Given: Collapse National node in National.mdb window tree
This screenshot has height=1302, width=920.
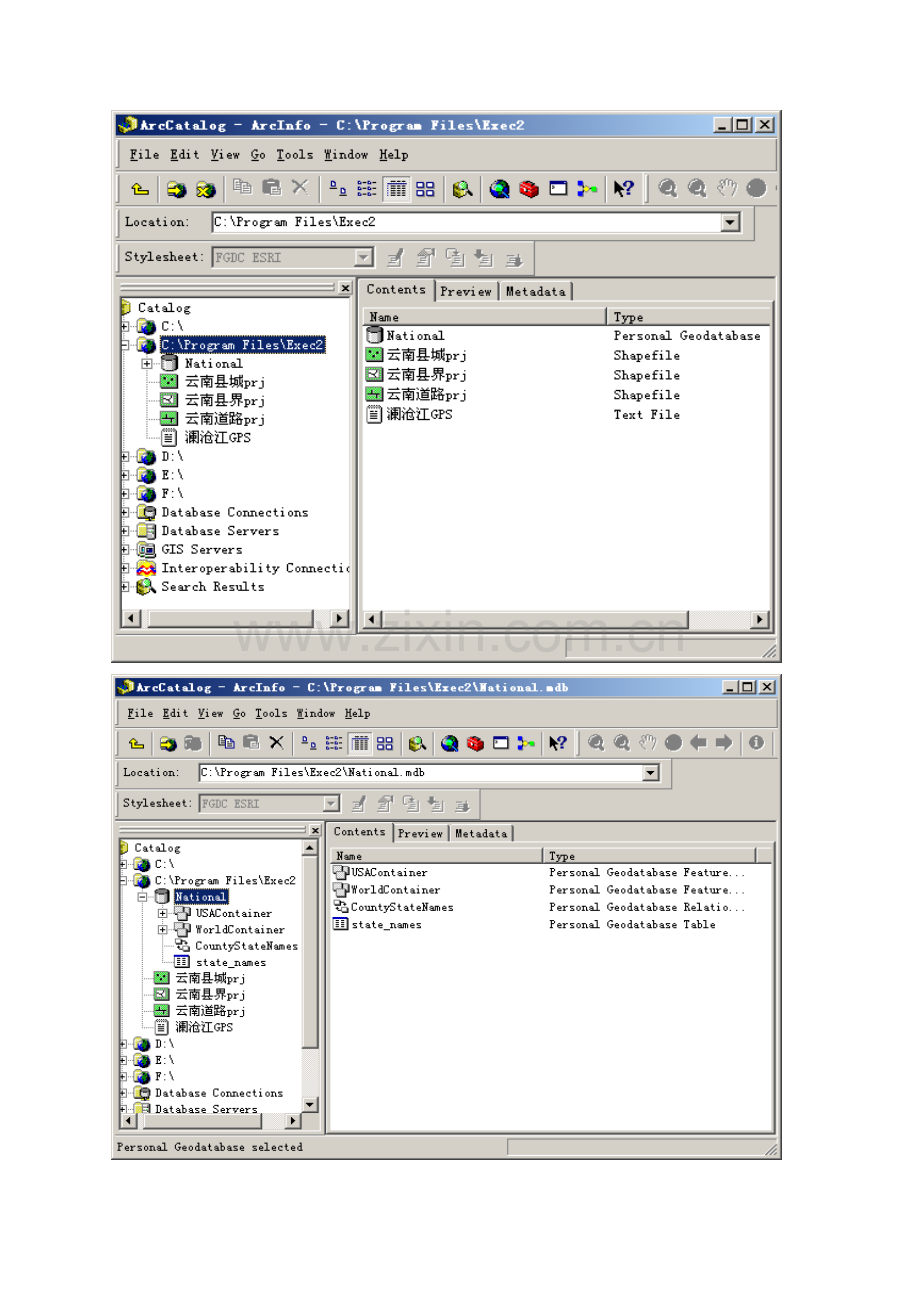Looking at the screenshot, I should click(142, 897).
